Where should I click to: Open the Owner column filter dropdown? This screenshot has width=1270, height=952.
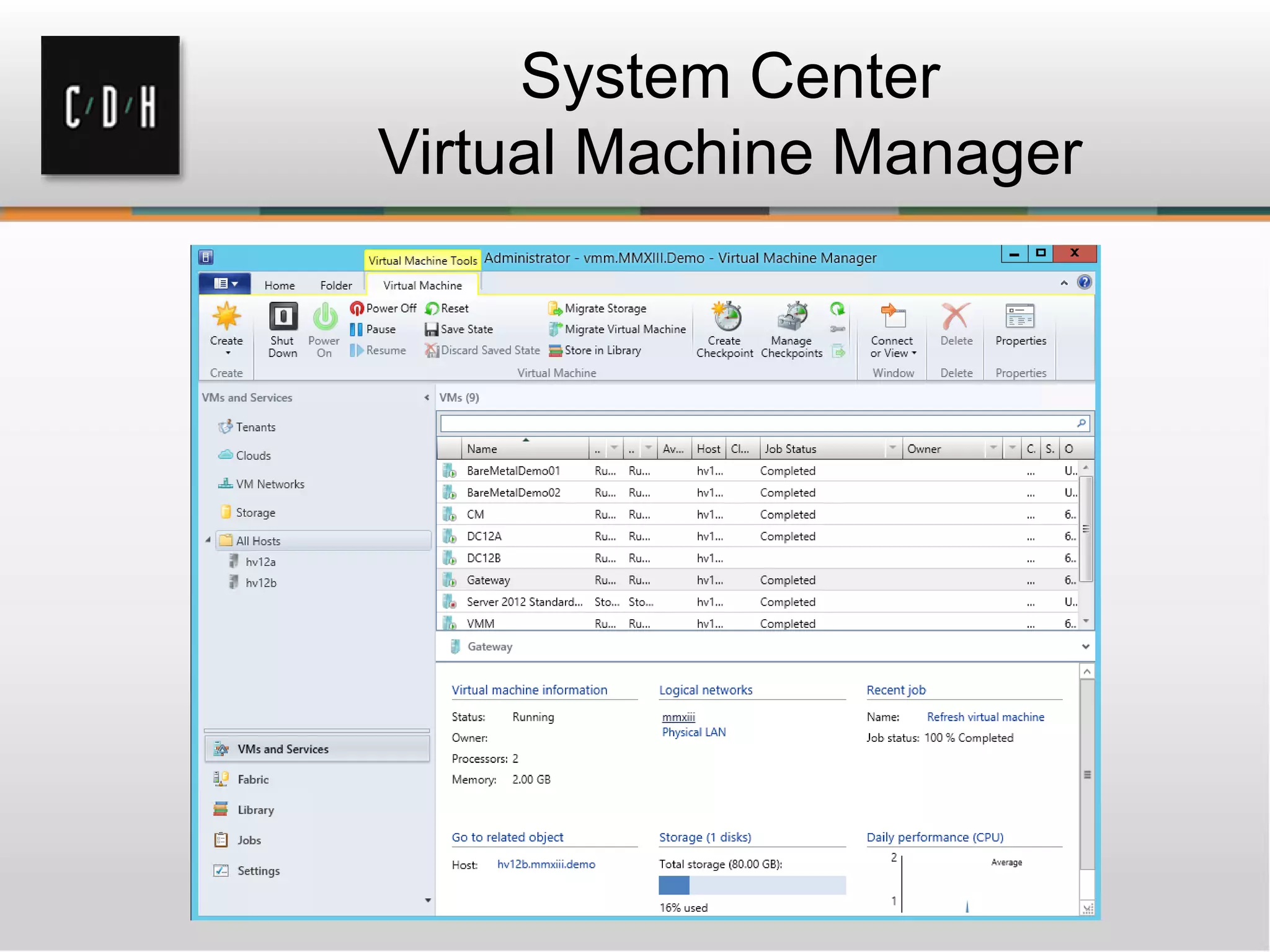coord(993,447)
